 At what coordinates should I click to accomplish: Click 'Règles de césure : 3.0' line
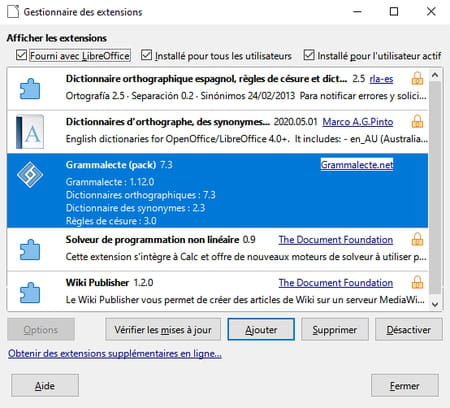coord(111,221)
